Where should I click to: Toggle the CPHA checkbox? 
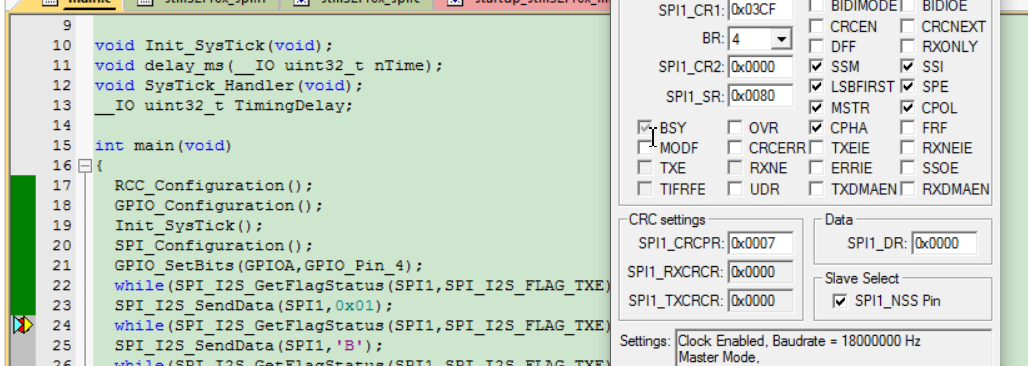(x=816, y=127)
